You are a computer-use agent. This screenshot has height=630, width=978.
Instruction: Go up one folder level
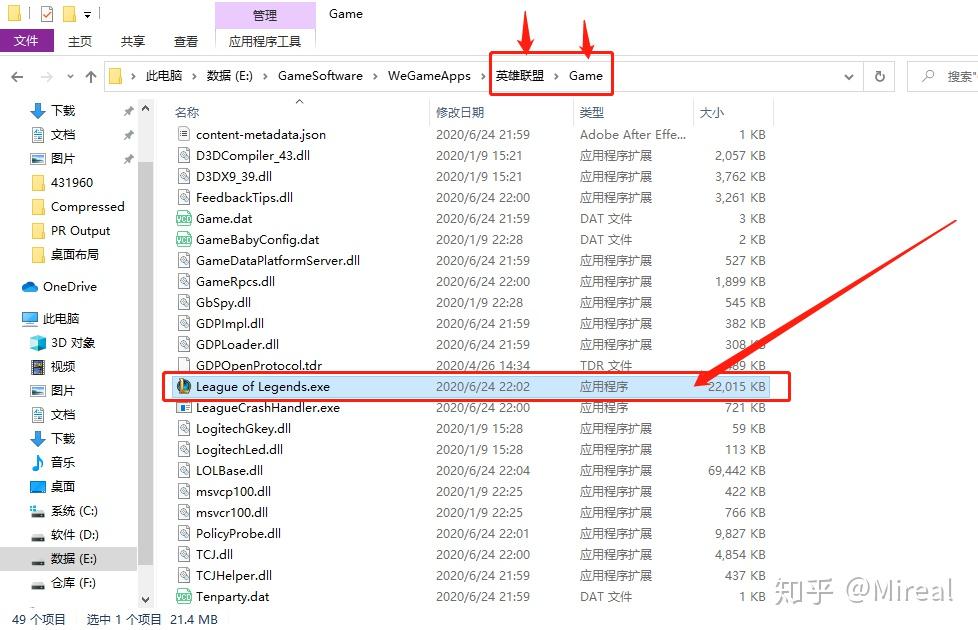click(x=91, y=77)
